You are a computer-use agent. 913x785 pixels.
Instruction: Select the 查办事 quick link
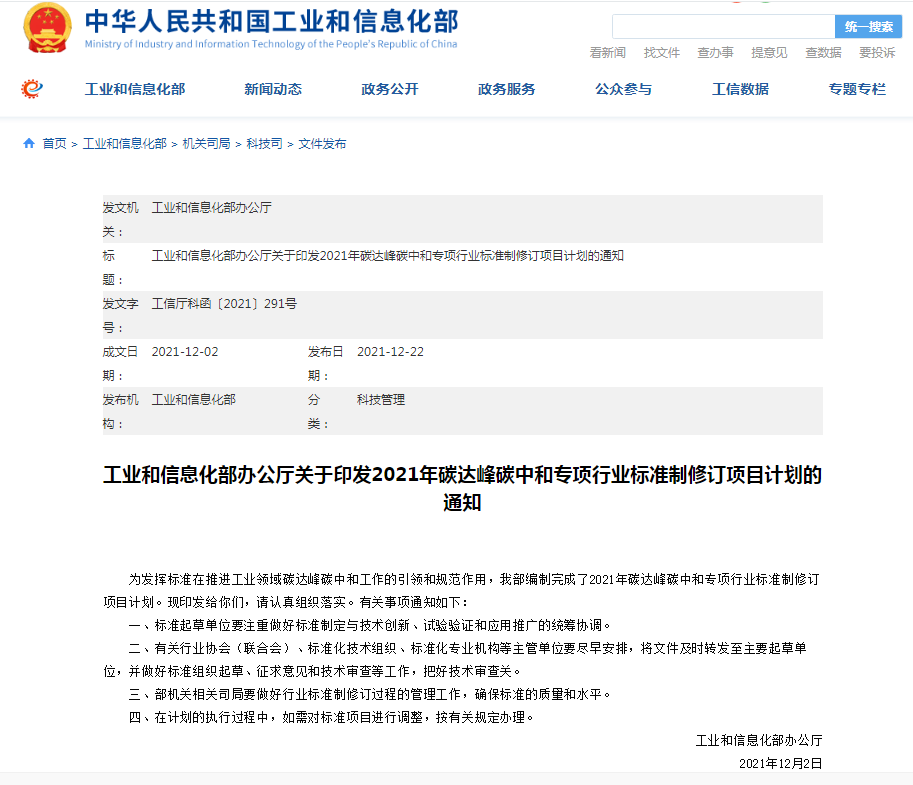click(715, 53)
